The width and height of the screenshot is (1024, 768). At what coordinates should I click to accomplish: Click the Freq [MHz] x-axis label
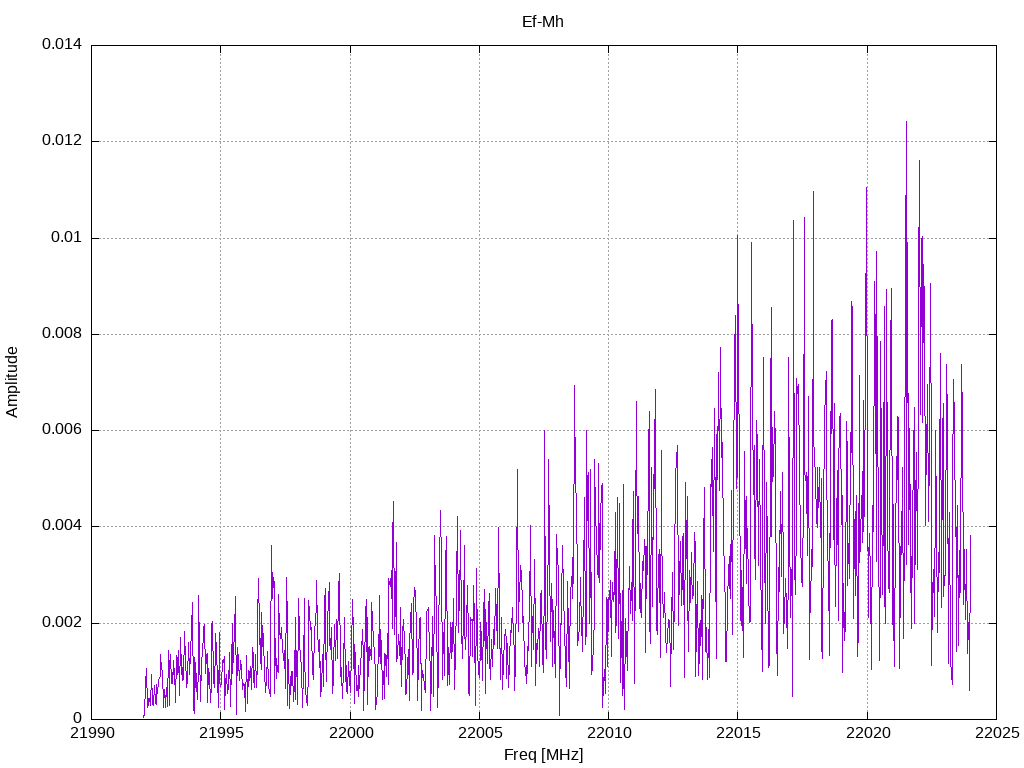pyautogui.click(x=543, y=755)
